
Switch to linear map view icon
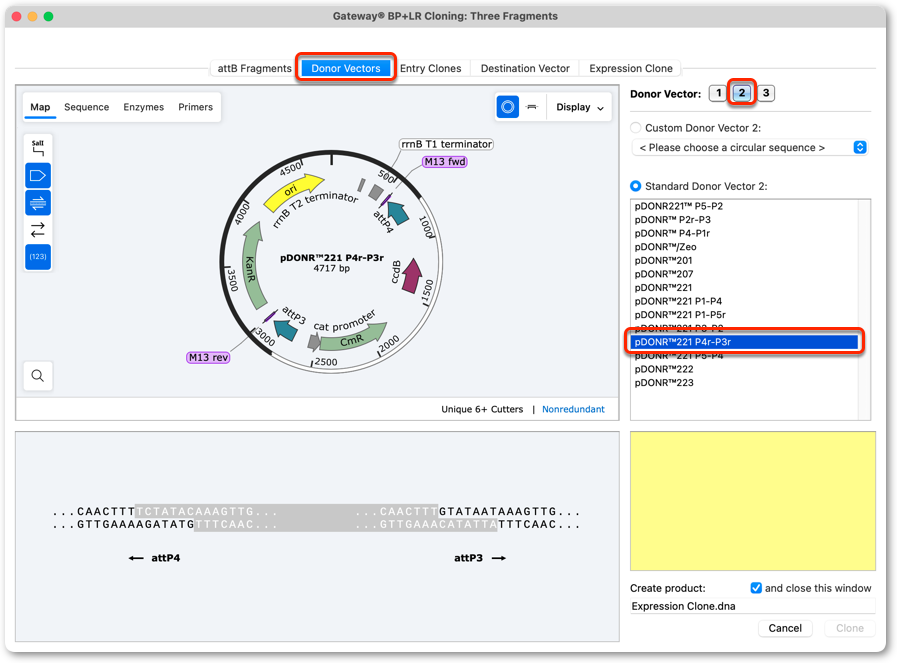click(x=532, y=107)
